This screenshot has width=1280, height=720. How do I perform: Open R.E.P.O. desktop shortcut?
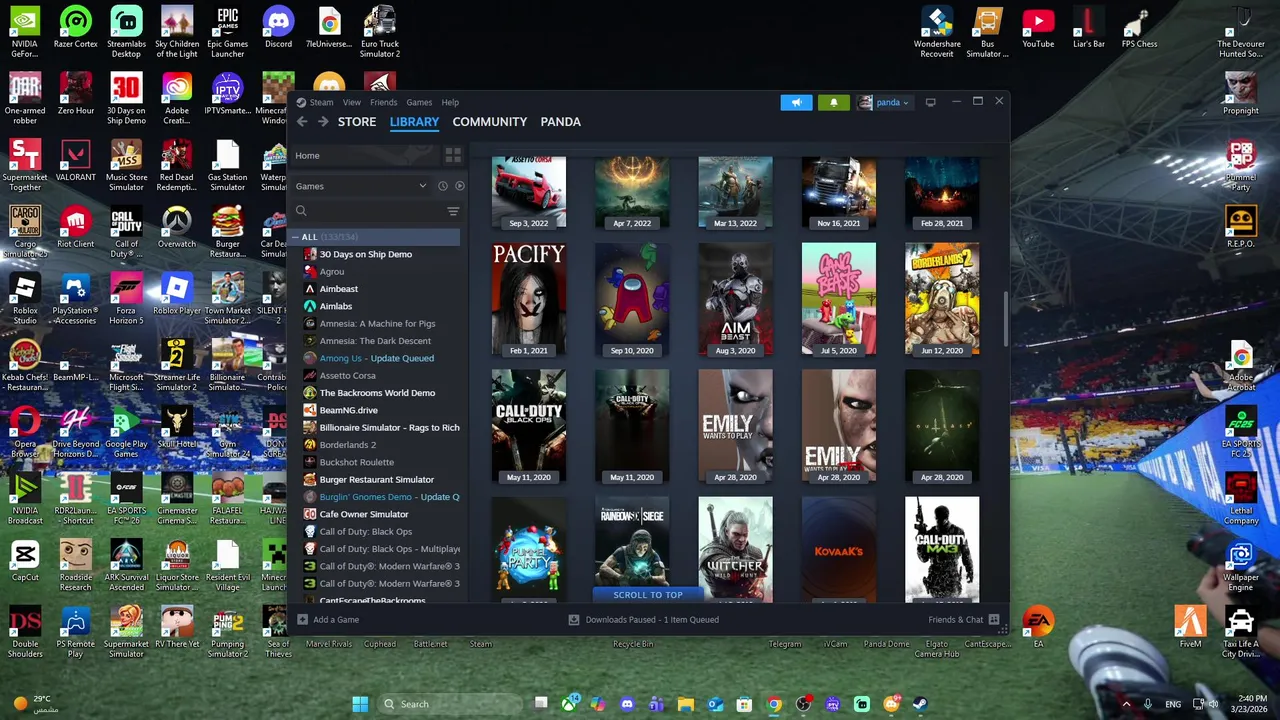tap(1240, 227)
